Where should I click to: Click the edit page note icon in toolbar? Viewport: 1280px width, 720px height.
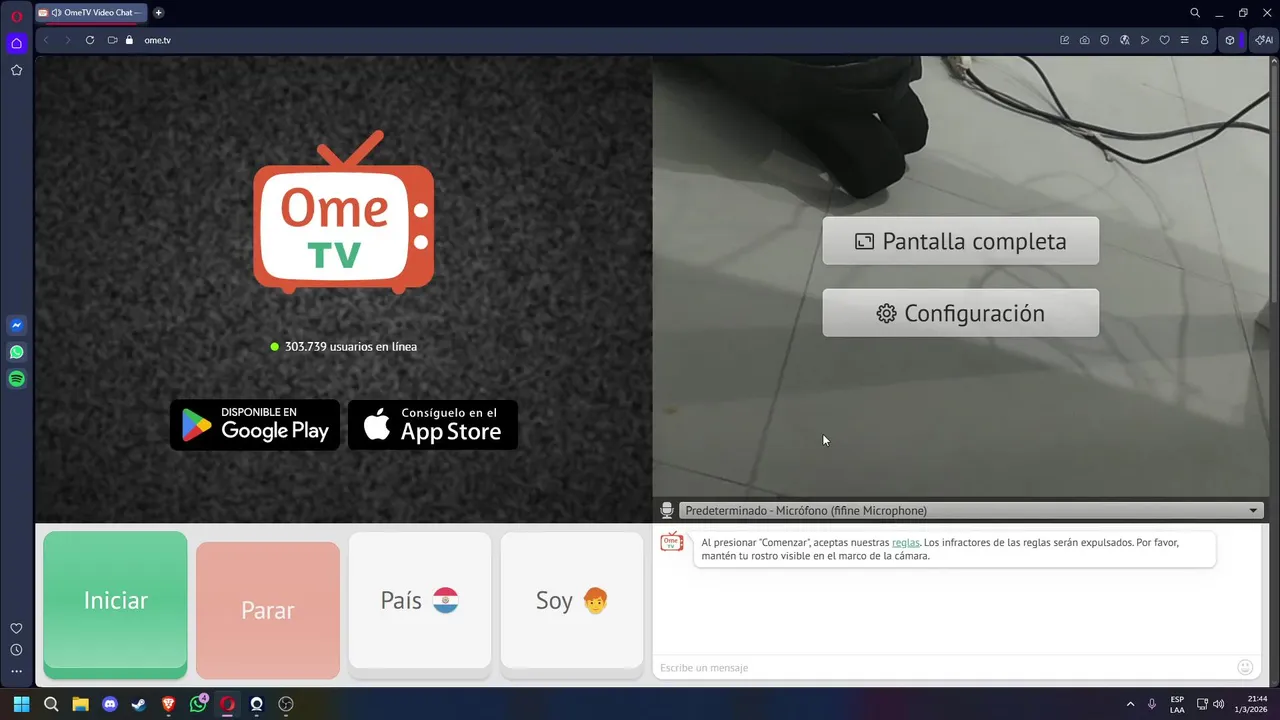(1065, 40)
